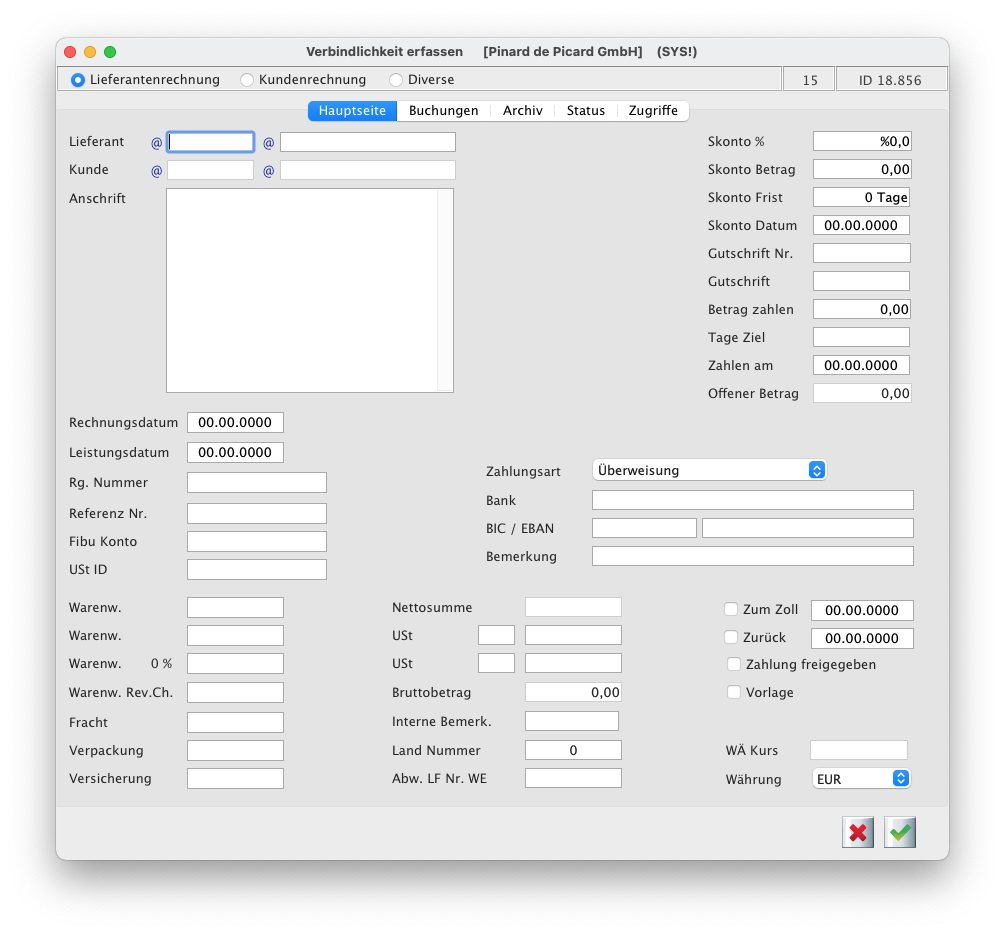This screenshot has height=934, width=1005.
Task: Choose the Diverse radio option
Action: pyautogui.click(x=396, y=80)
